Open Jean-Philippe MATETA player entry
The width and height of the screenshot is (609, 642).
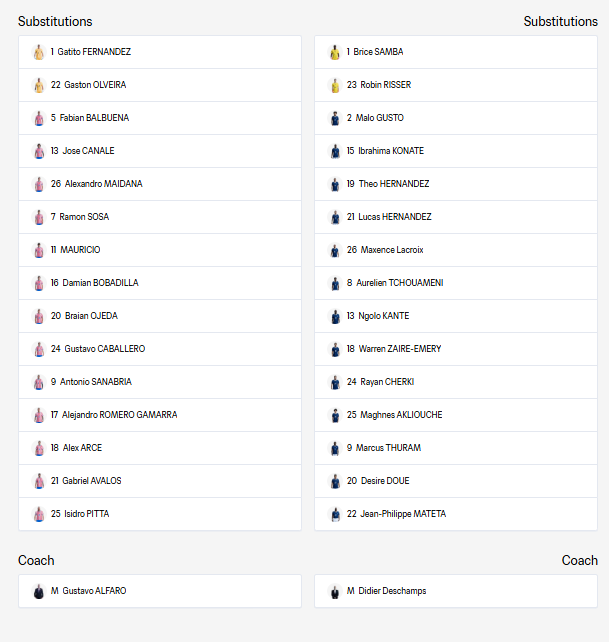(x=396, y=514)
